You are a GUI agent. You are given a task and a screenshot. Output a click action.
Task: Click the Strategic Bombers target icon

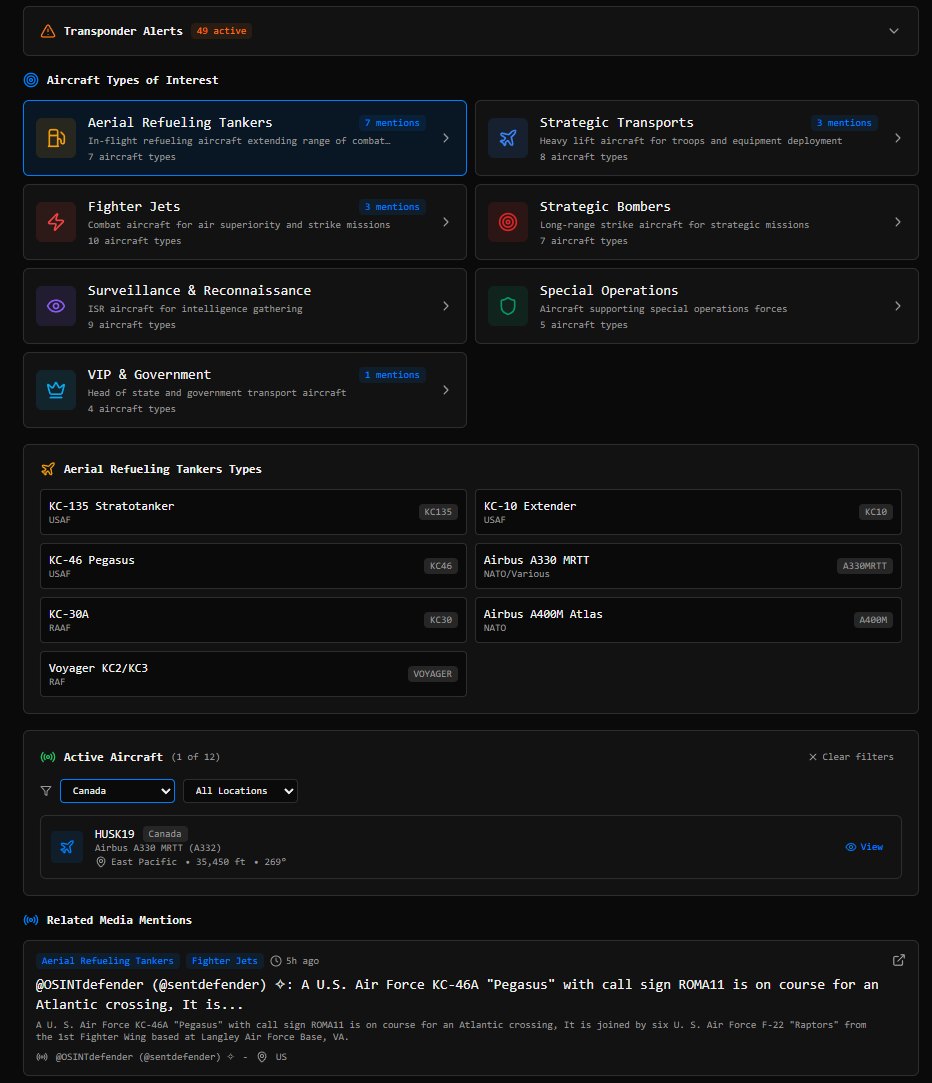click(508, 222)
